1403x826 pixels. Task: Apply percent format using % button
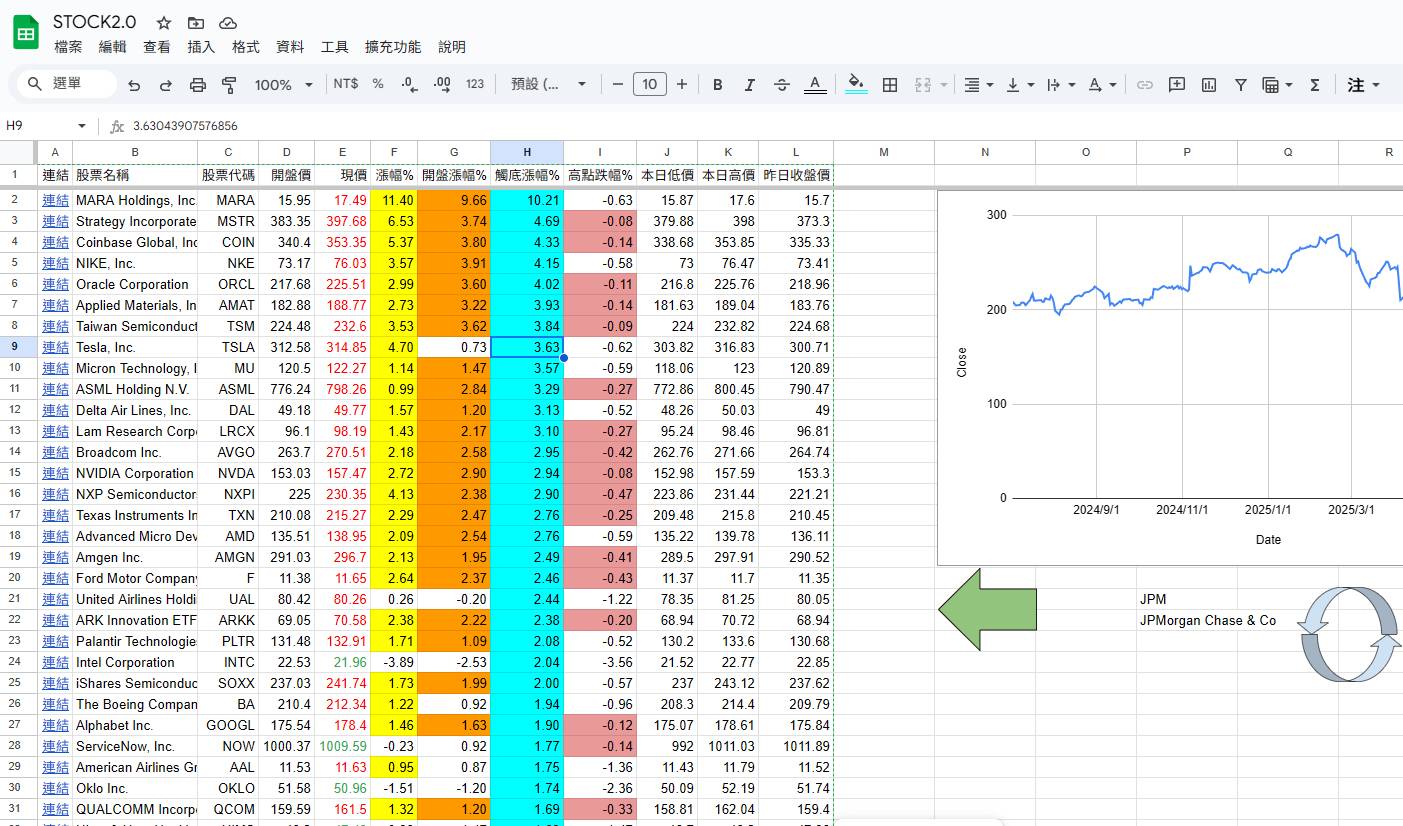coord(378,84)
